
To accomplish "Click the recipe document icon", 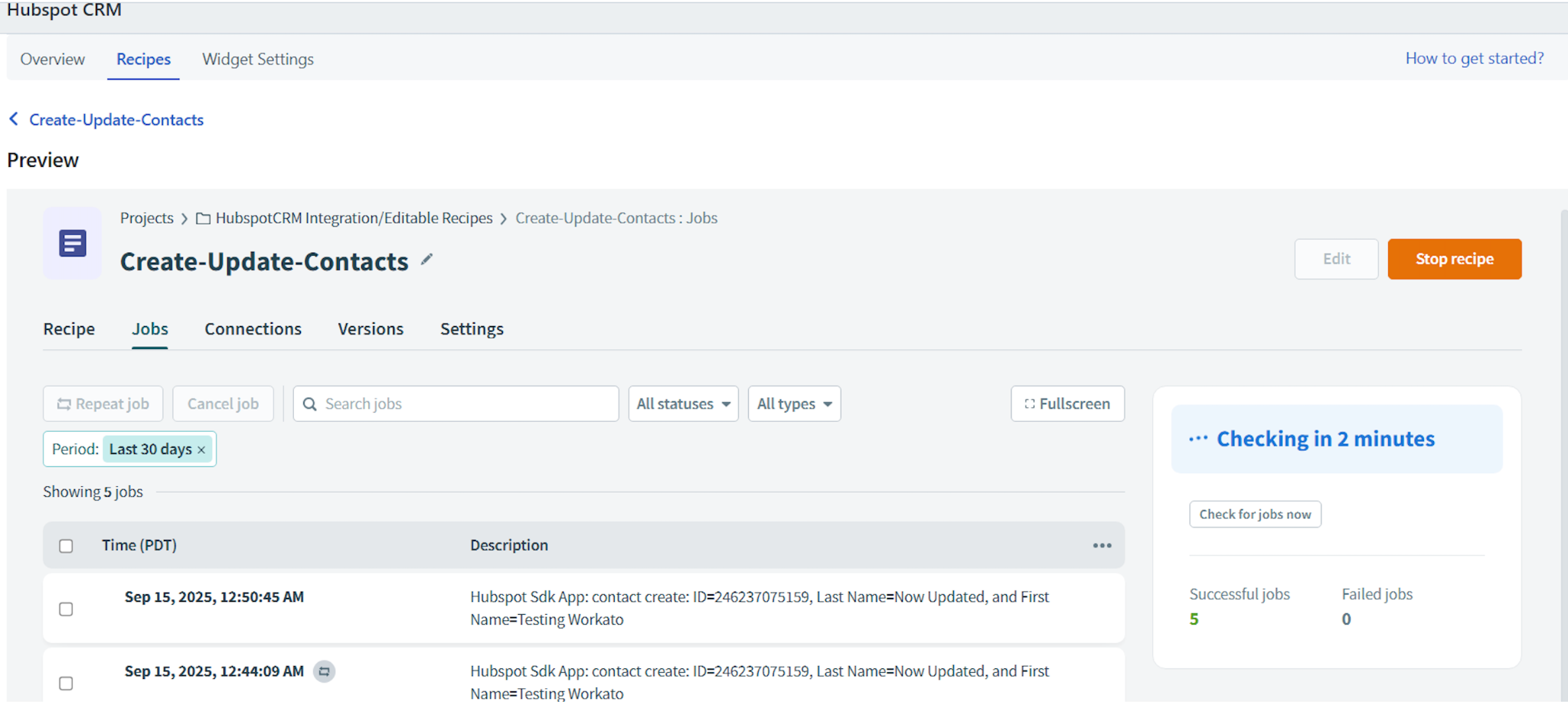I will (73, 243).
